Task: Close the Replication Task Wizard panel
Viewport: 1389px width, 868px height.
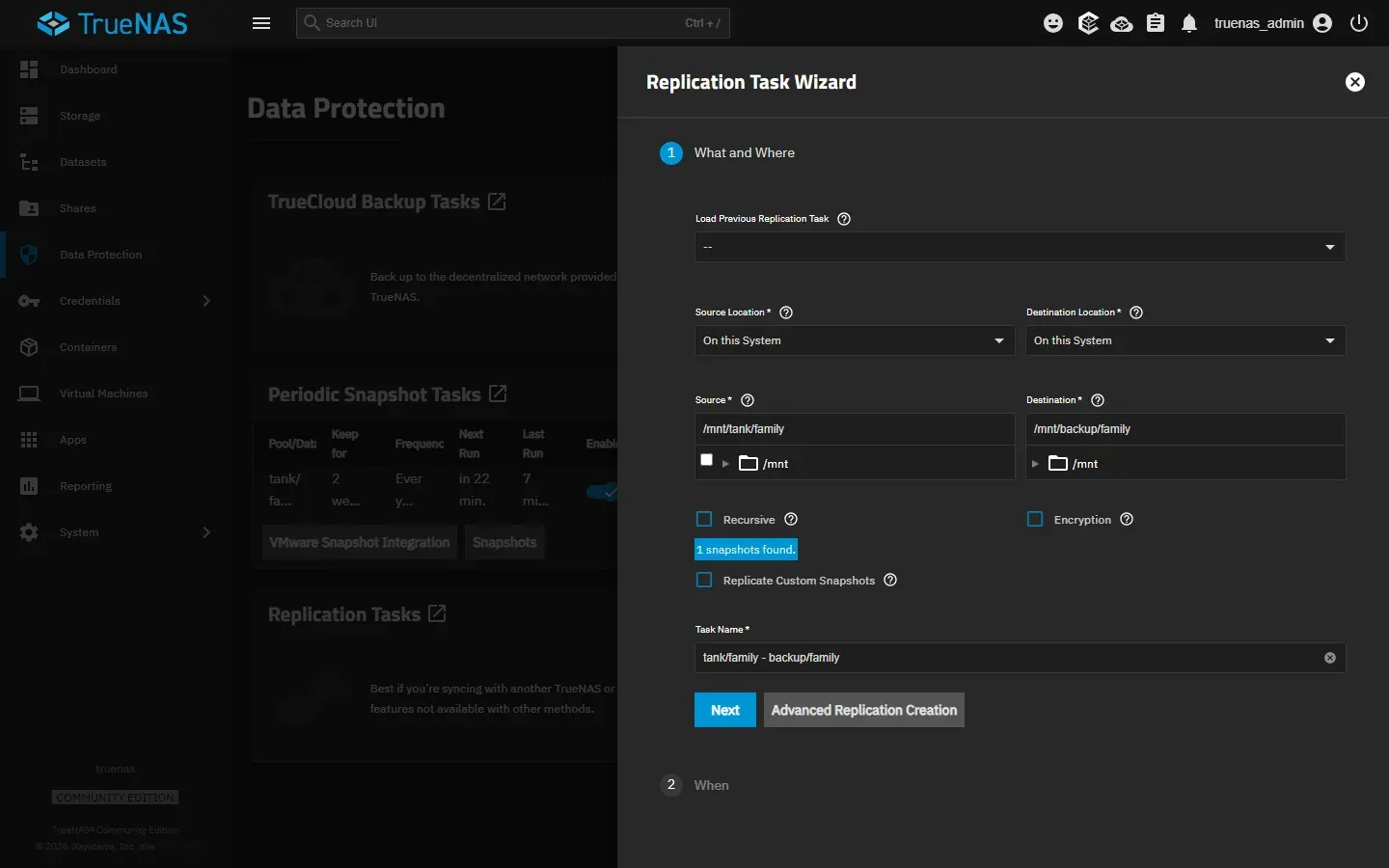Action: 1355,82
